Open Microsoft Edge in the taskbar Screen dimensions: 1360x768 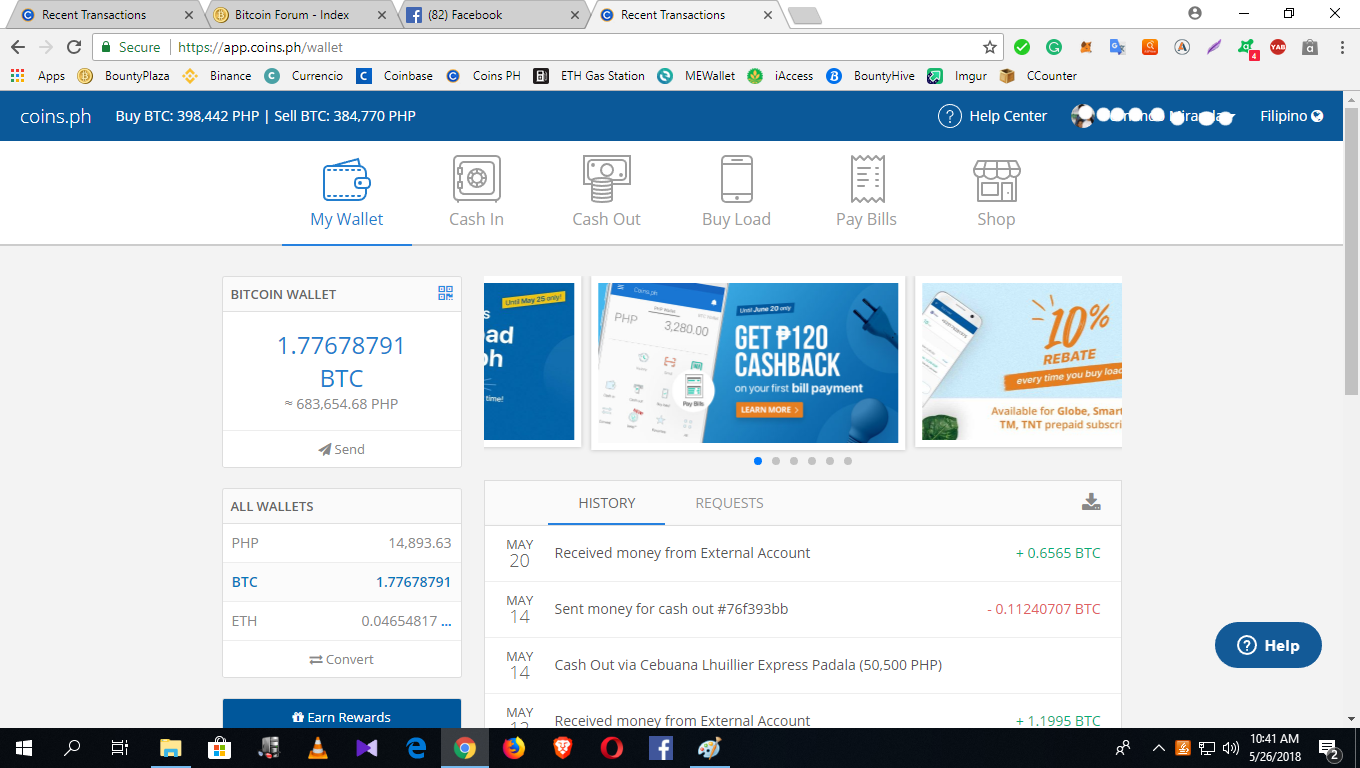[x=415, y=748]
